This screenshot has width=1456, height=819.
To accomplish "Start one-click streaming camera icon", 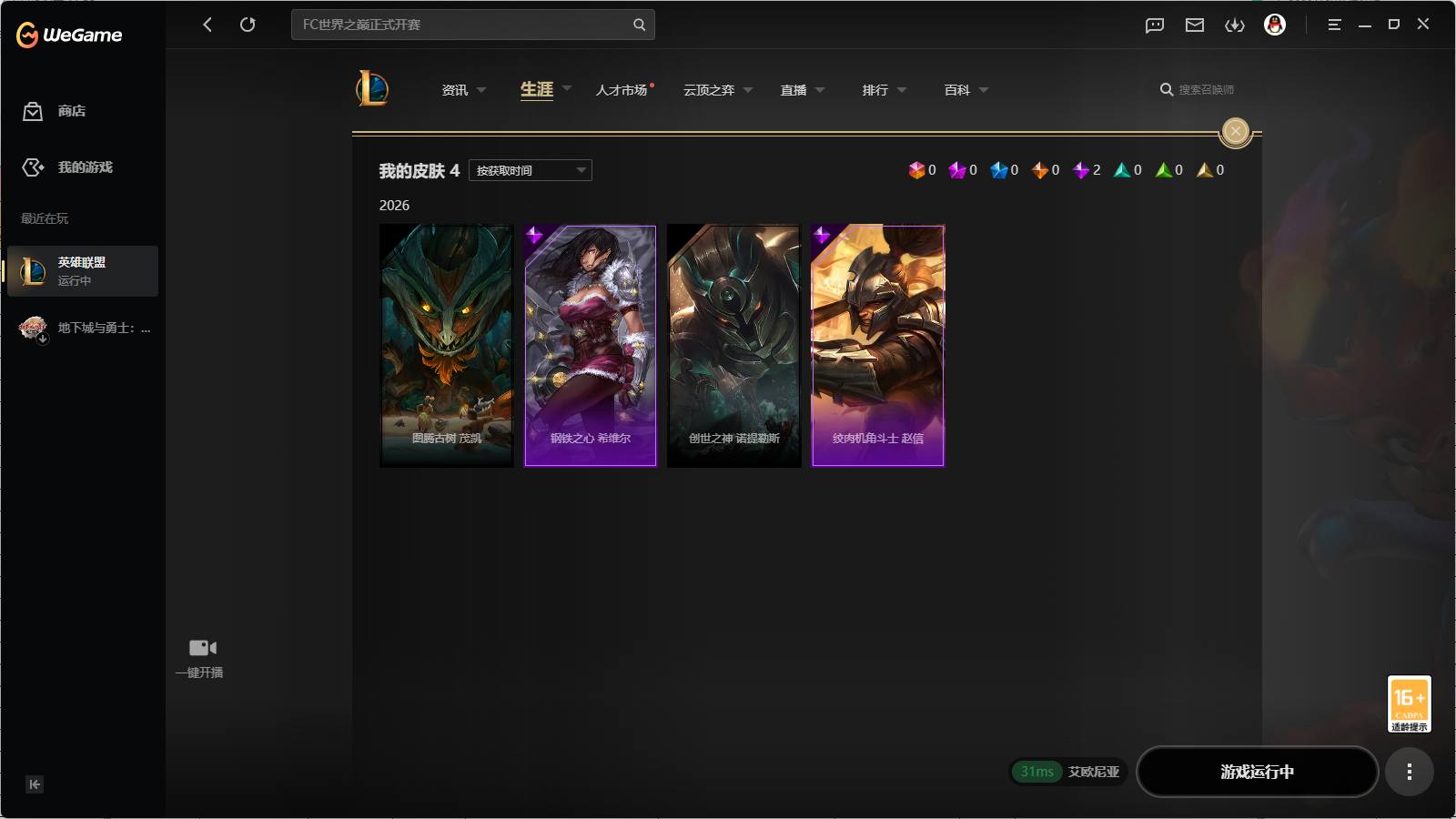I will (202, 648).
